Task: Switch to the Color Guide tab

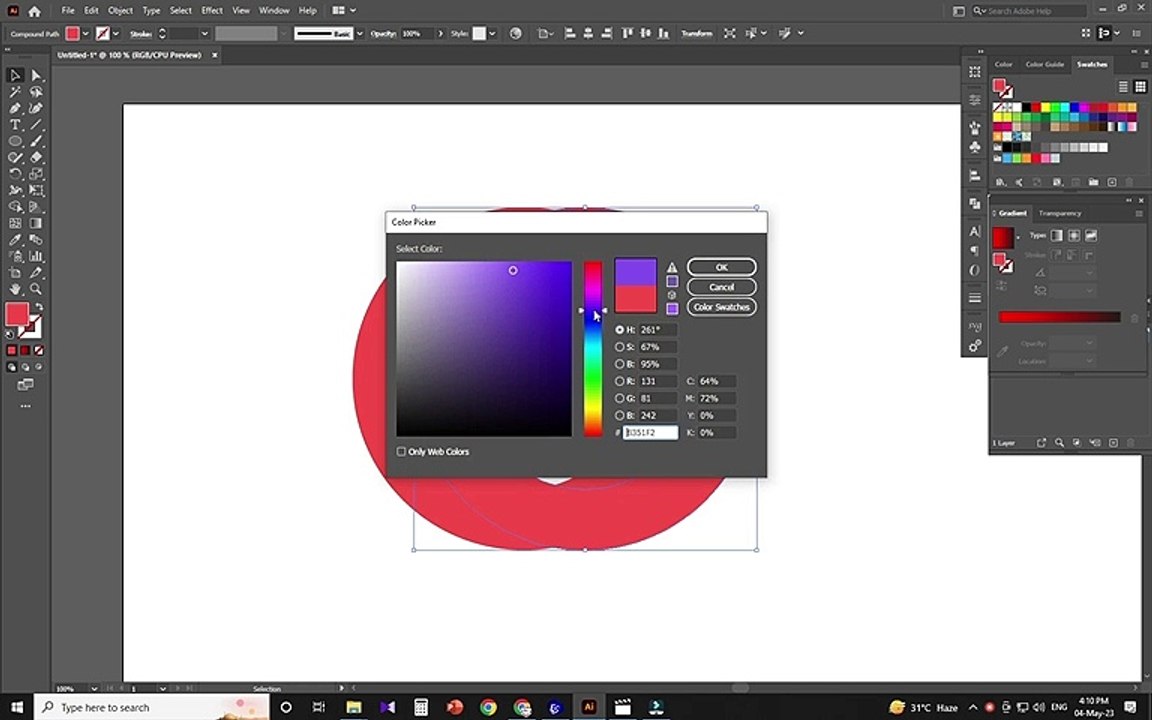Action: pos(1044,65)
